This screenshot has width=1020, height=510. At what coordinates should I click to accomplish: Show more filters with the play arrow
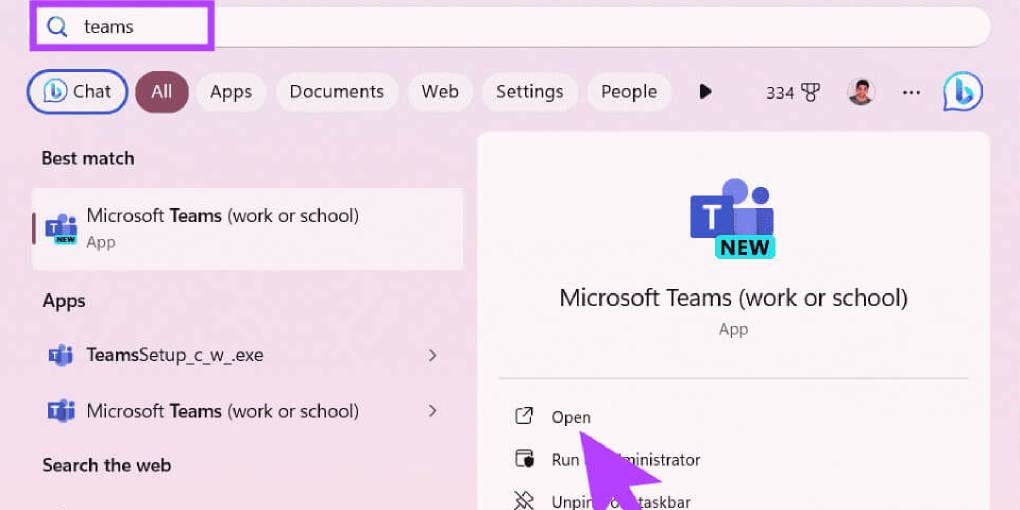pos(705,92)
